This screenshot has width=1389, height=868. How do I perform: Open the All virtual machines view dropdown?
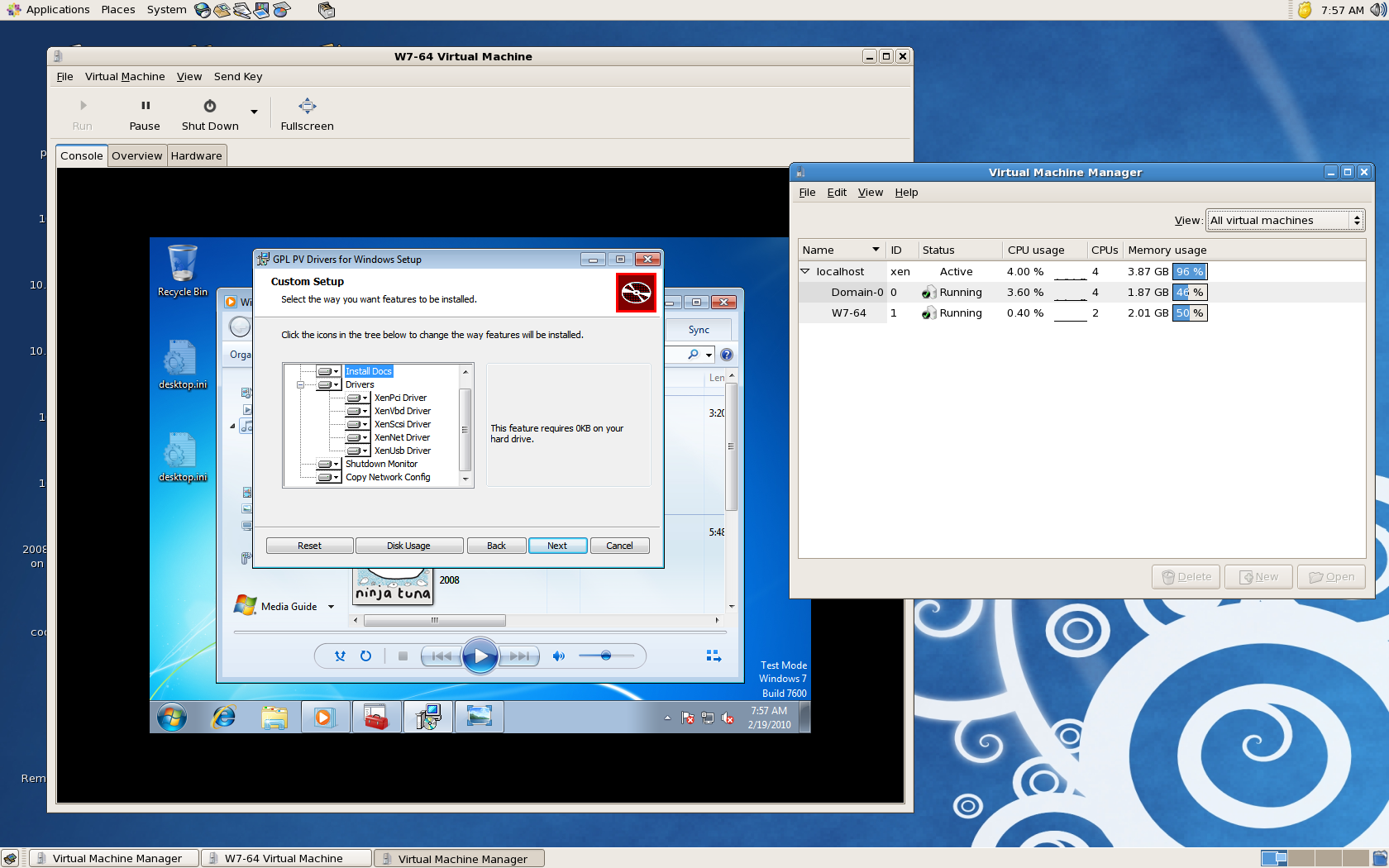pos(1284,221)
